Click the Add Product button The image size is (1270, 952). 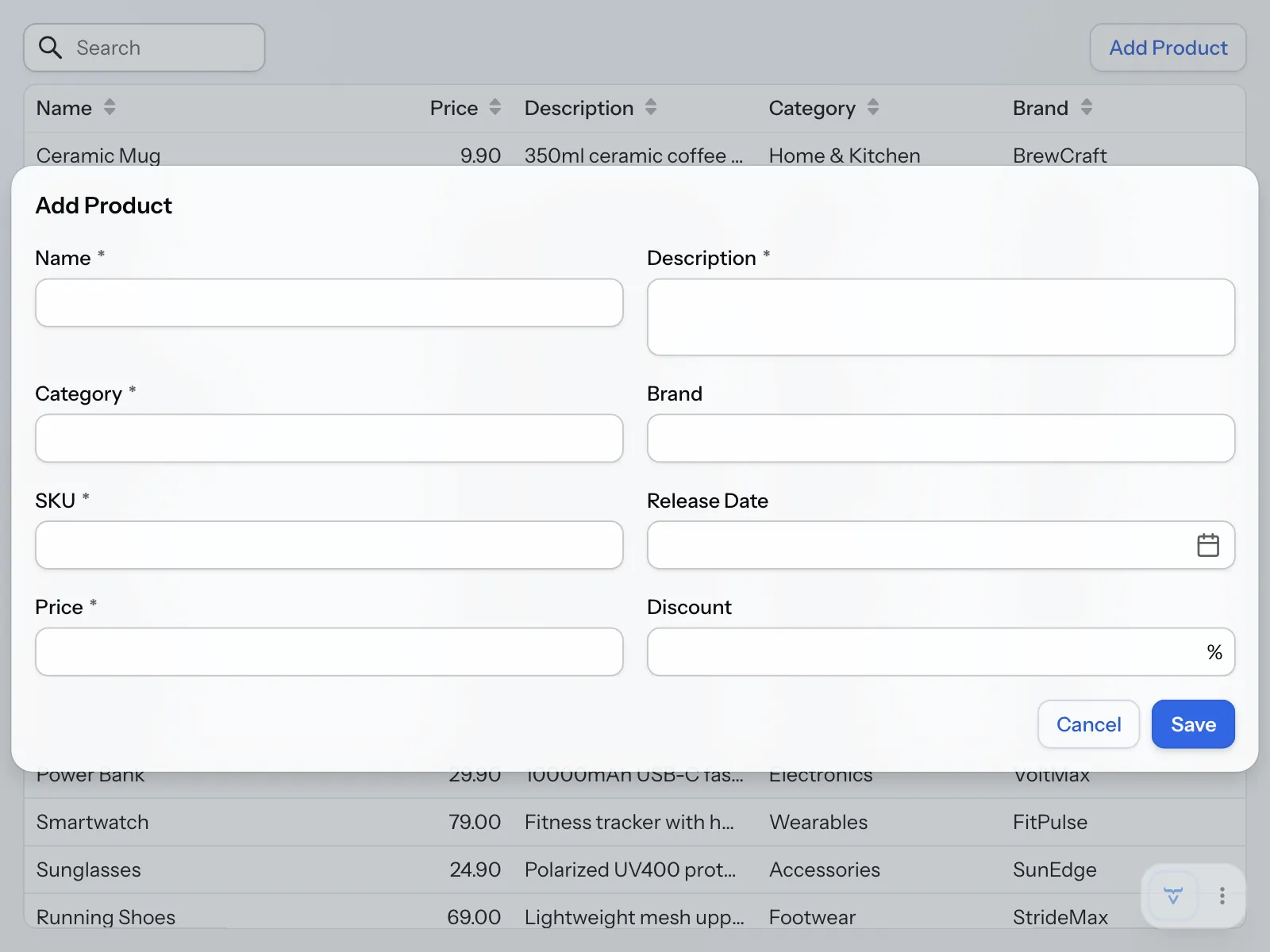click(1168, 48)
